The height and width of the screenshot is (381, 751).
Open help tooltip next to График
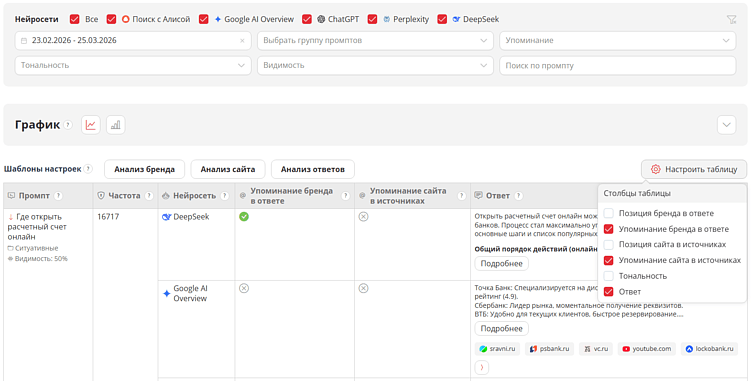[68, 125]
